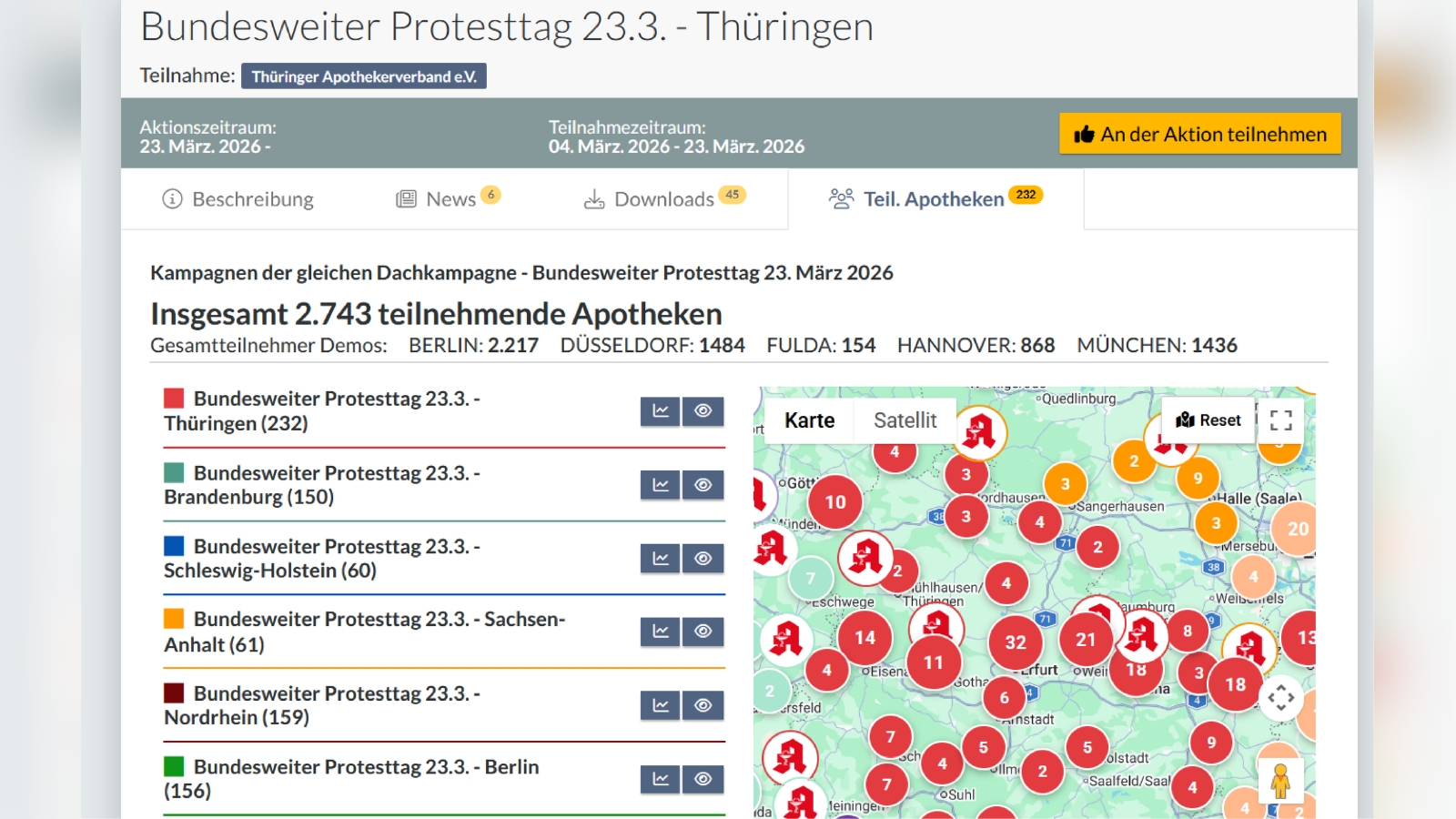
Task: Click the cluster marker labeled 32
Action: (x=1016, y=642)
